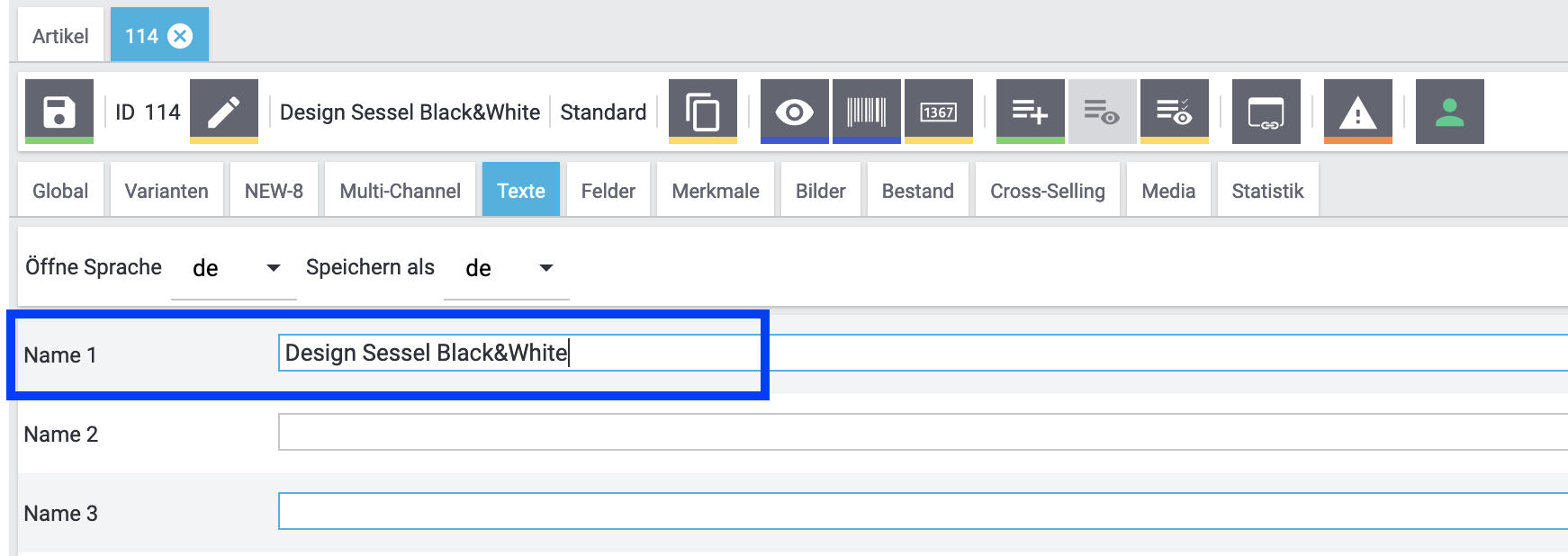1568x556 pixels.
Task: Expand the Öffne Sprache language dropdown
Action: click(x=234, y=268)
